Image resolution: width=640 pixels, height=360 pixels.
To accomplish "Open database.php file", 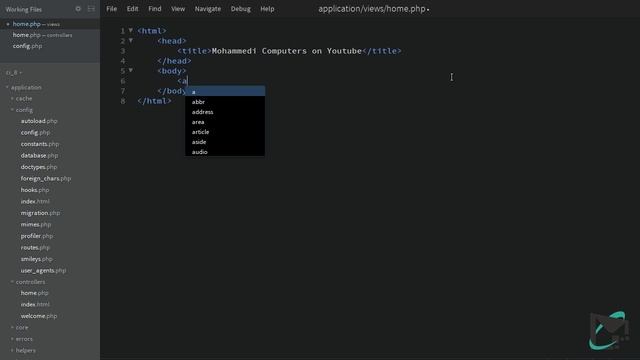I will (x=39, y=156).
